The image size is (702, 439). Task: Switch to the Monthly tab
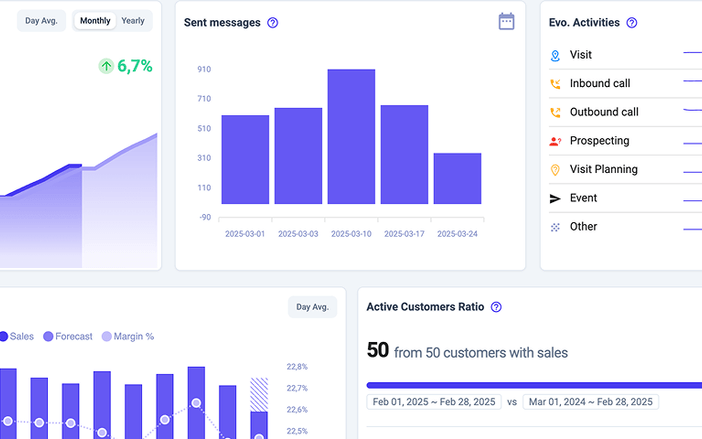click(x=95, y=21)
